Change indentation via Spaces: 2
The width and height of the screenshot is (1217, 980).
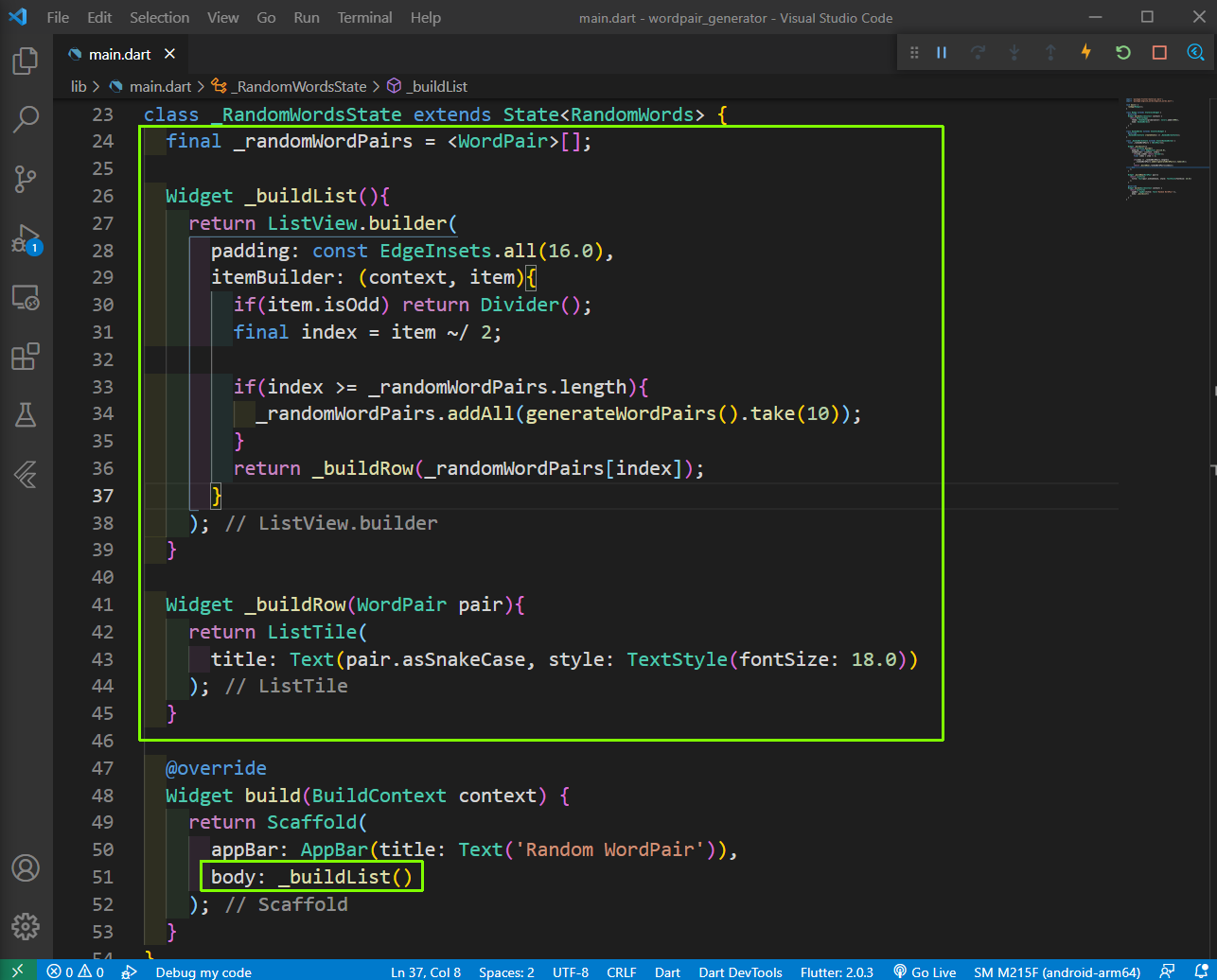coord(506,971)
